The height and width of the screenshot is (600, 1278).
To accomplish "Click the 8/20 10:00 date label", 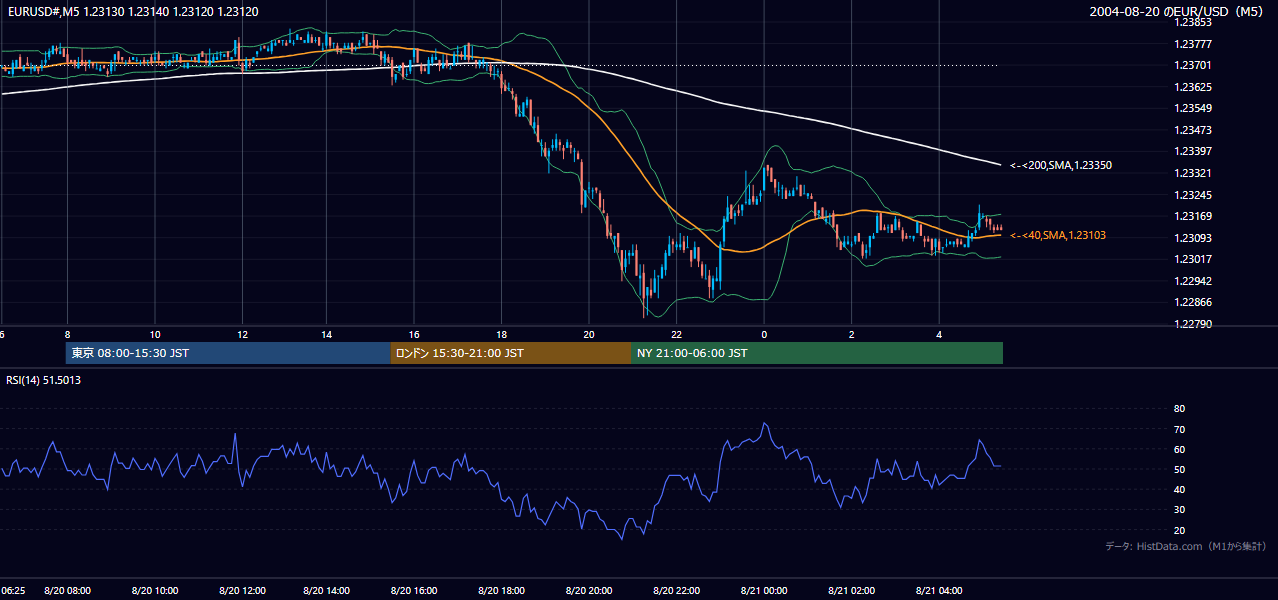I will coord(157,591).
